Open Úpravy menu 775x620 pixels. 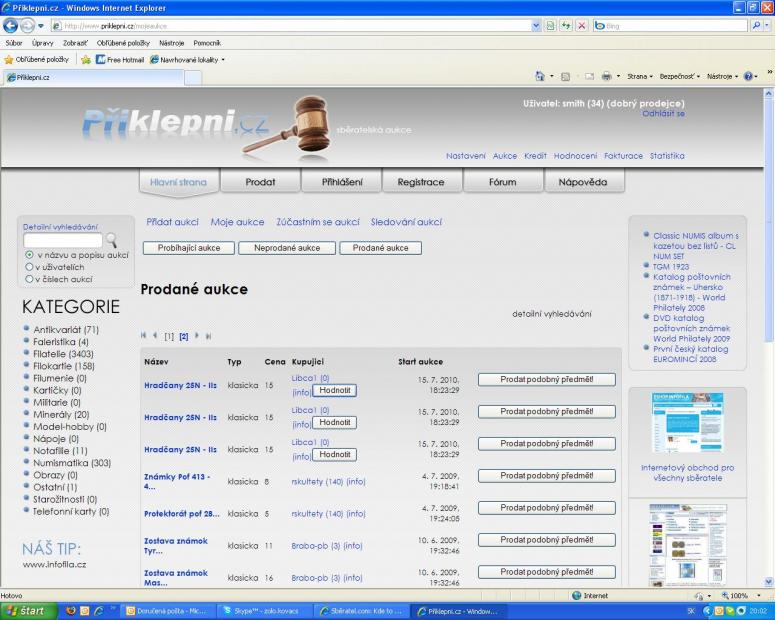(43, 43)
